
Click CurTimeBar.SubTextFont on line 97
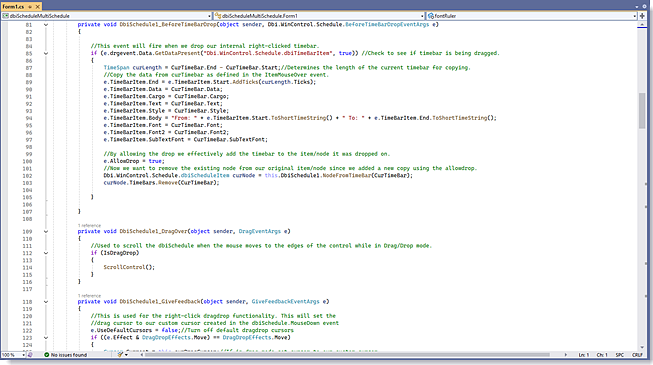[229, 140]
